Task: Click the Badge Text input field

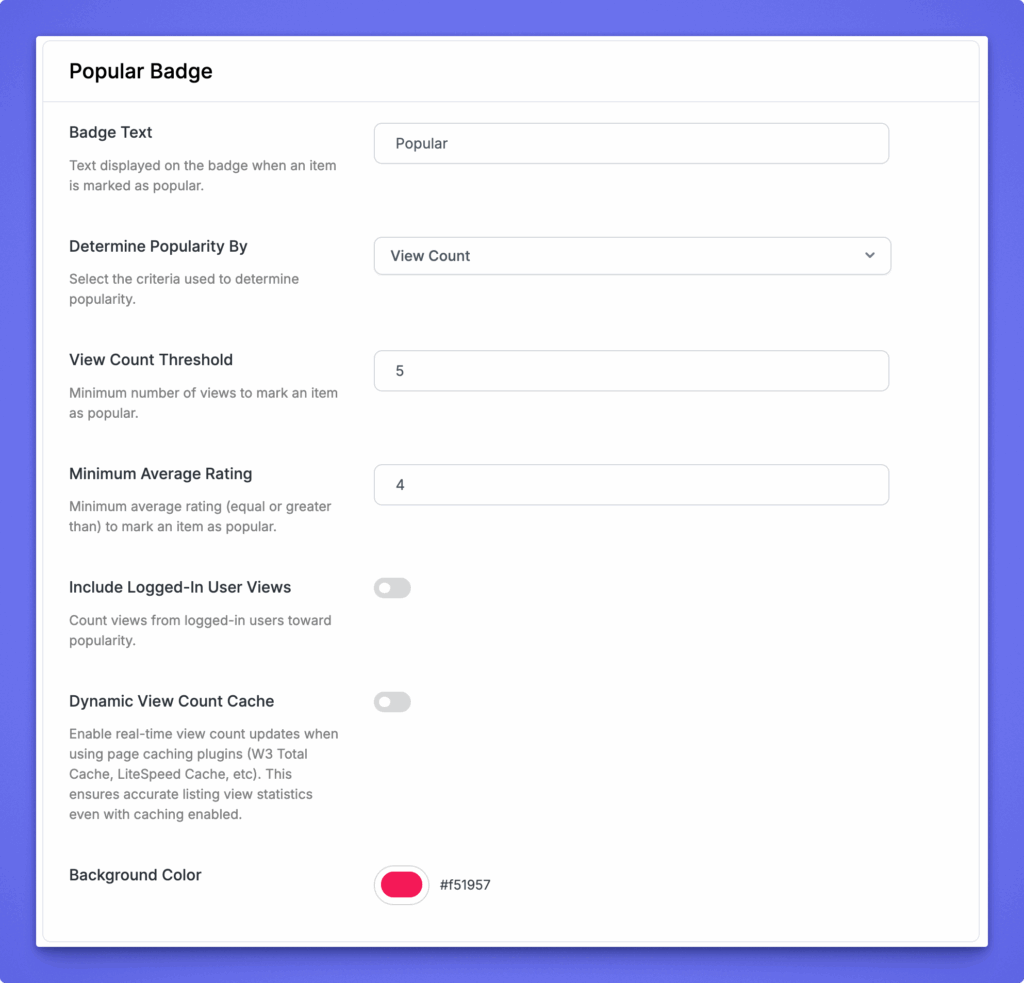Action: (630, 143)
